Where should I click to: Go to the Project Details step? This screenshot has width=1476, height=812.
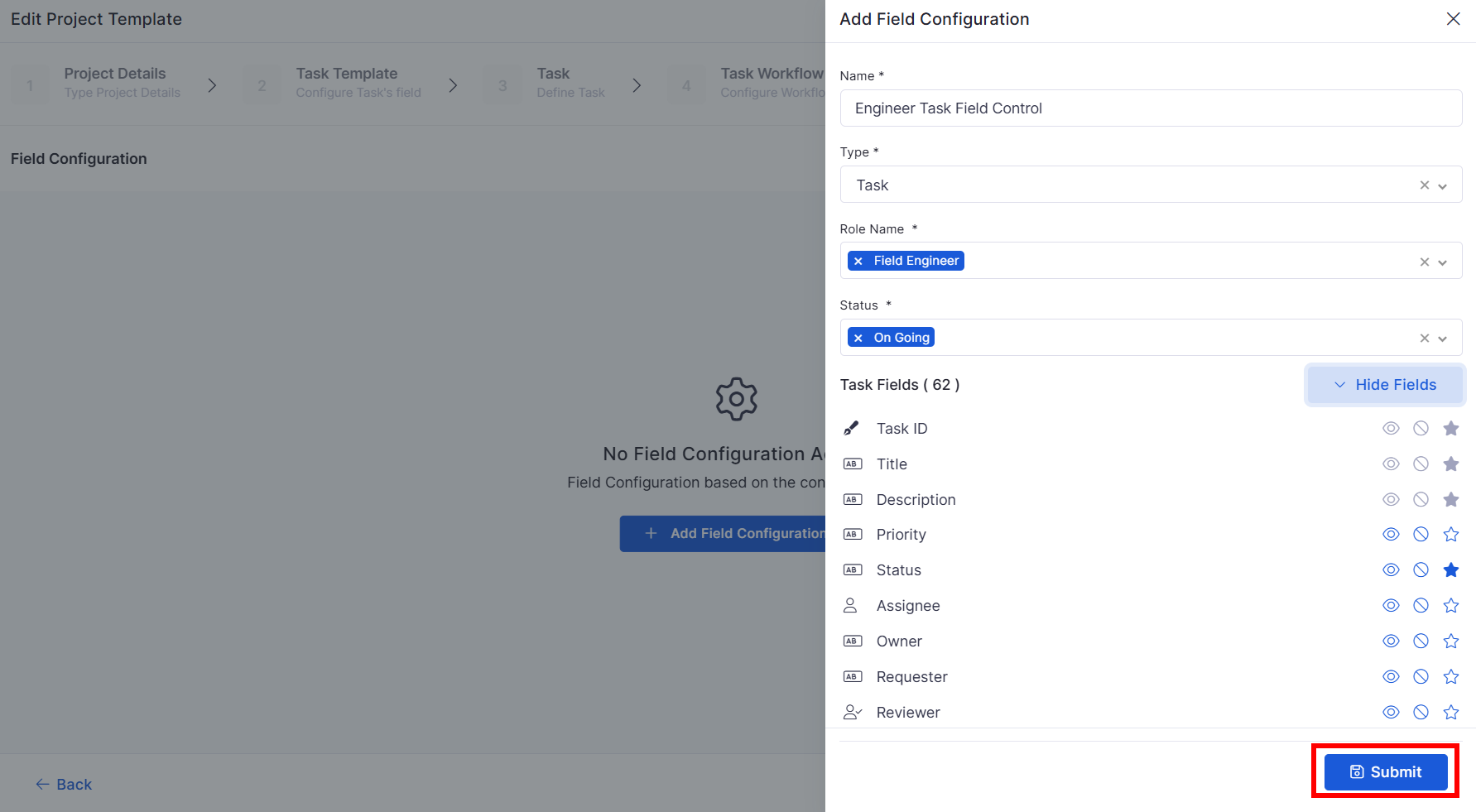point(115,82)
